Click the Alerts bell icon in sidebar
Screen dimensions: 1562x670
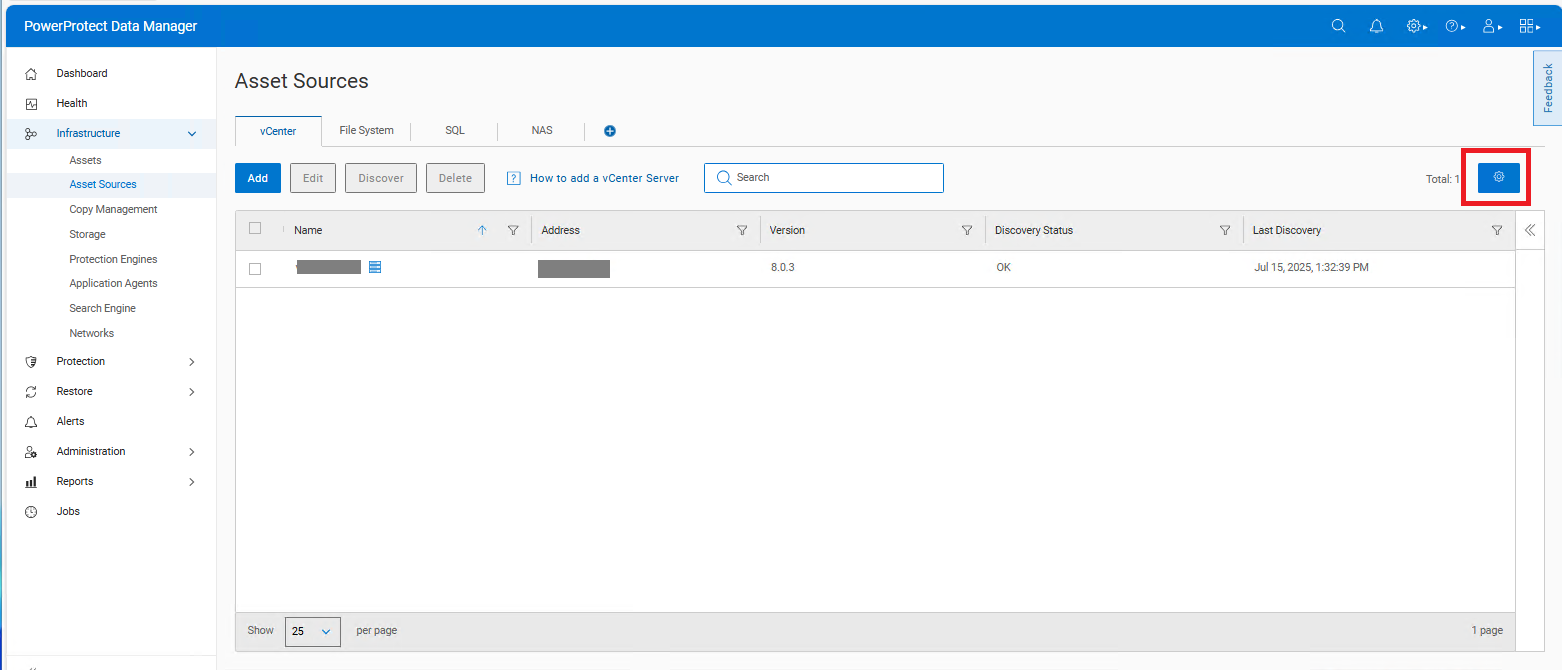[x=31, y=422]
